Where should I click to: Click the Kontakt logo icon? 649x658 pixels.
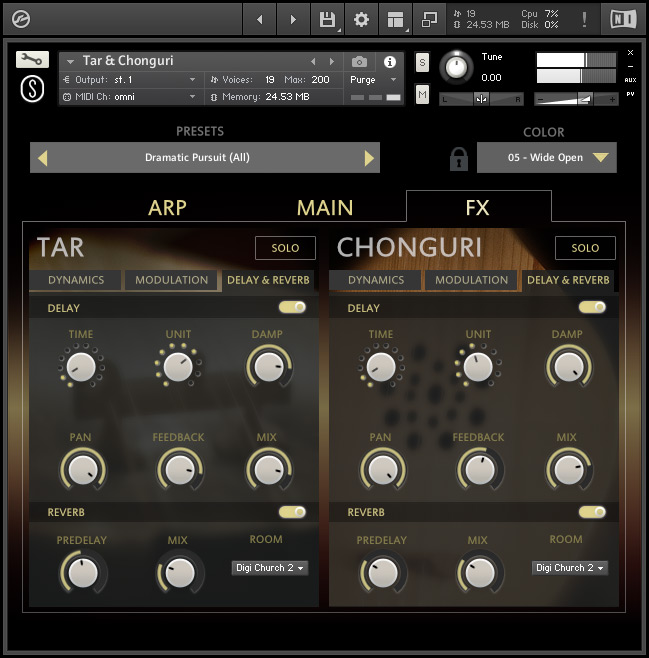21,19
